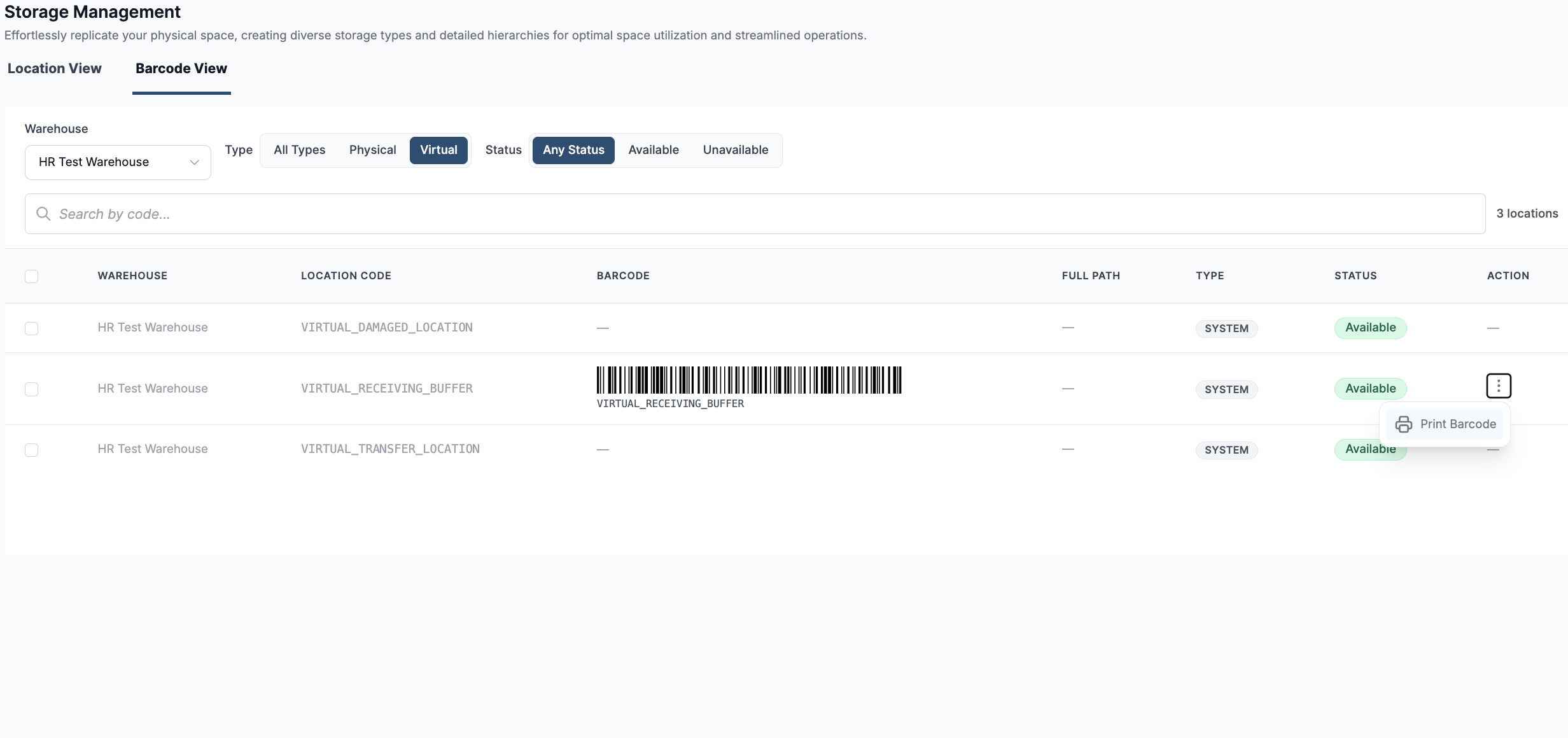
Task: Click the BARCODE column header
Action: click(623, 276)
